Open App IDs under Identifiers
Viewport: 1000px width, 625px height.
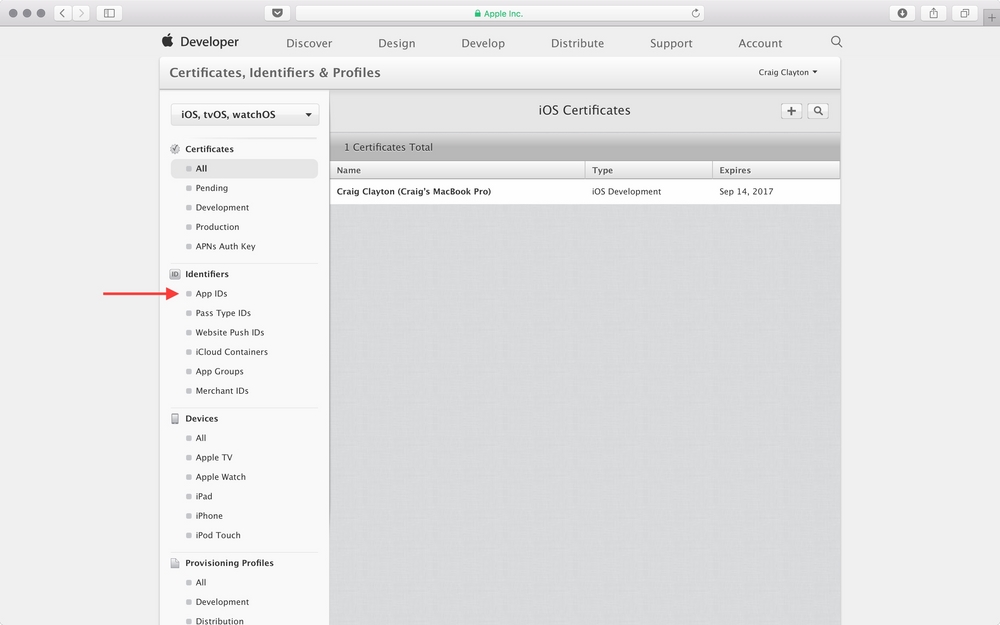coord(211,293)
